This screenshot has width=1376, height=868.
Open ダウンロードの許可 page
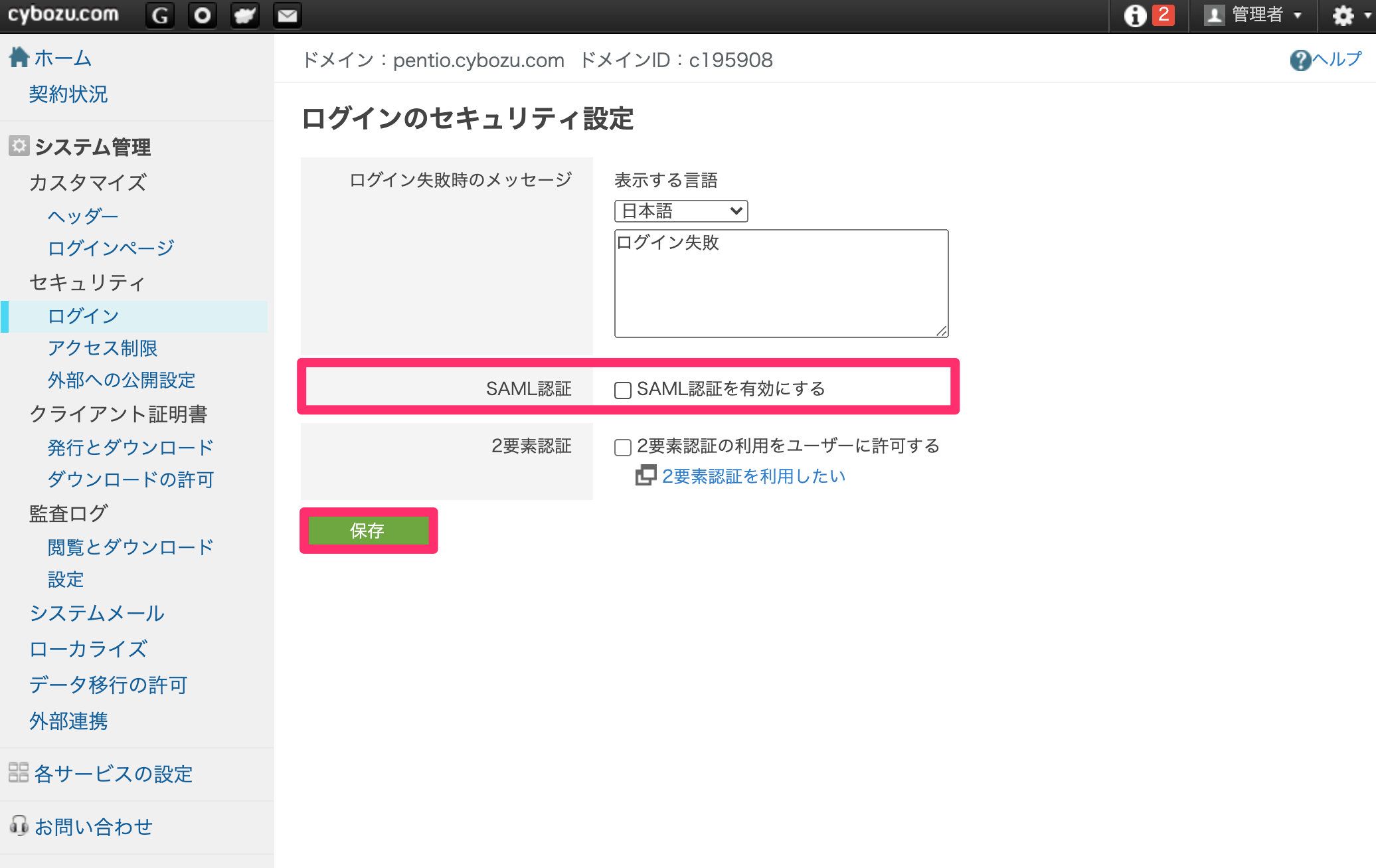click(x=131, y=479)
